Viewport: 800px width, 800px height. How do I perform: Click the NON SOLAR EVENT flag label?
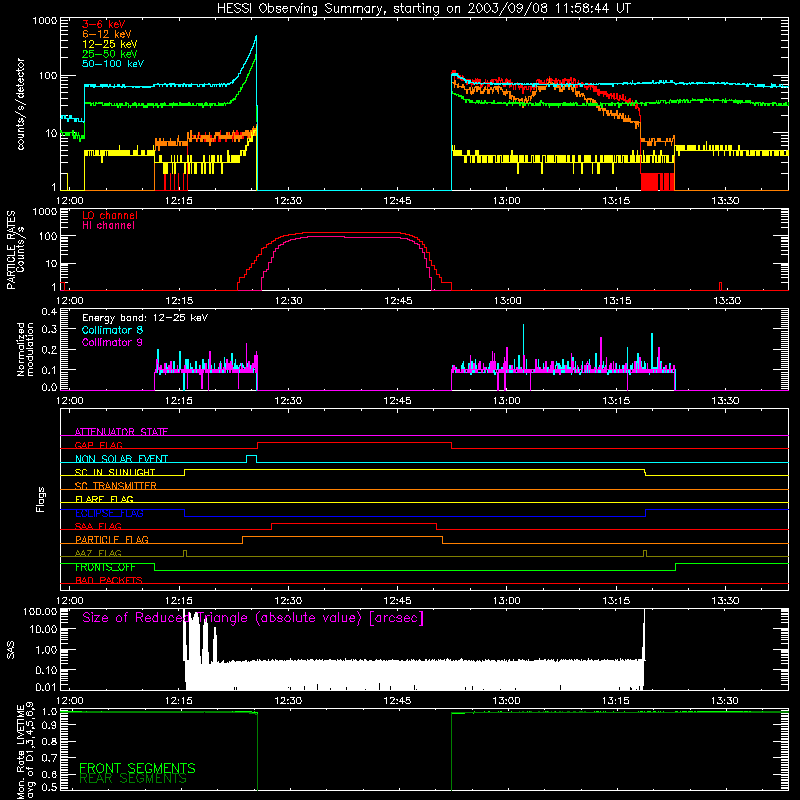click(121, 459)
